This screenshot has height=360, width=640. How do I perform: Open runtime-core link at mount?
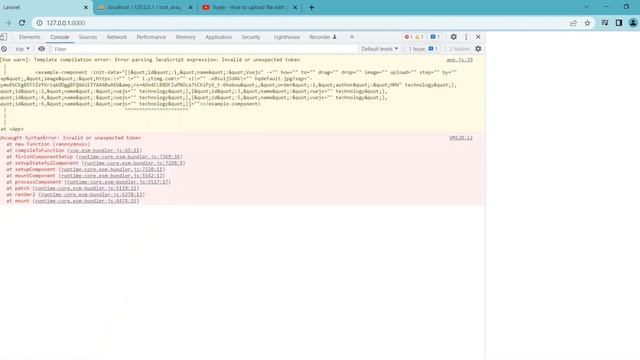86,201
